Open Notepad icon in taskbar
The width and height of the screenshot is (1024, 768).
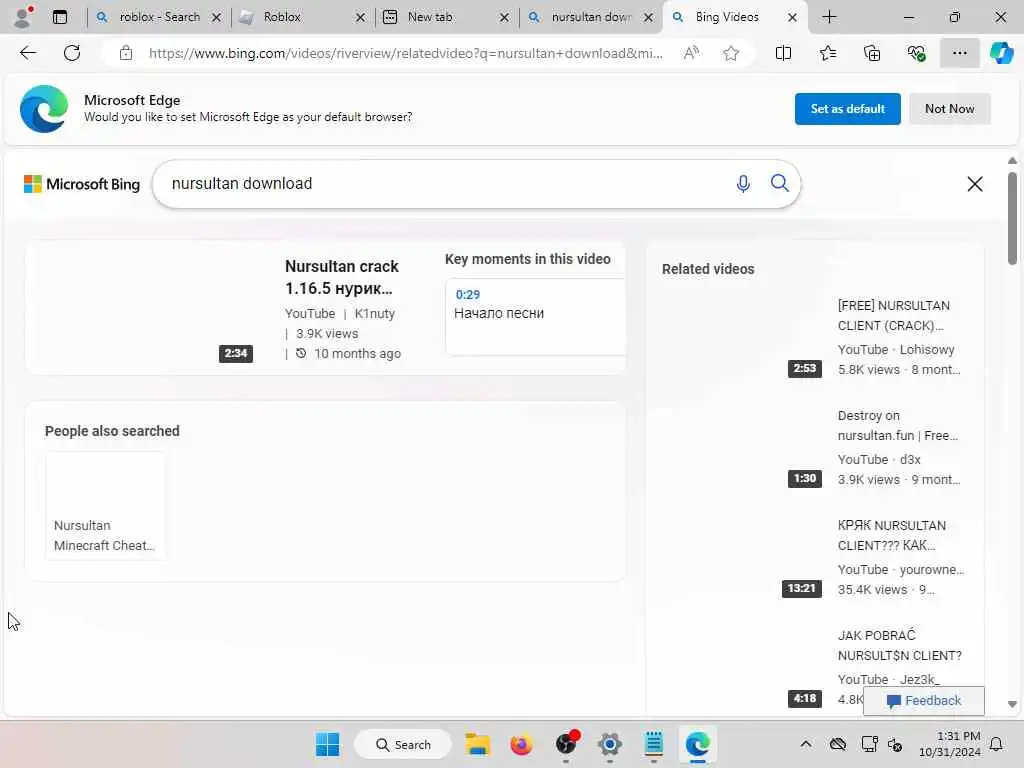(653, 744)
